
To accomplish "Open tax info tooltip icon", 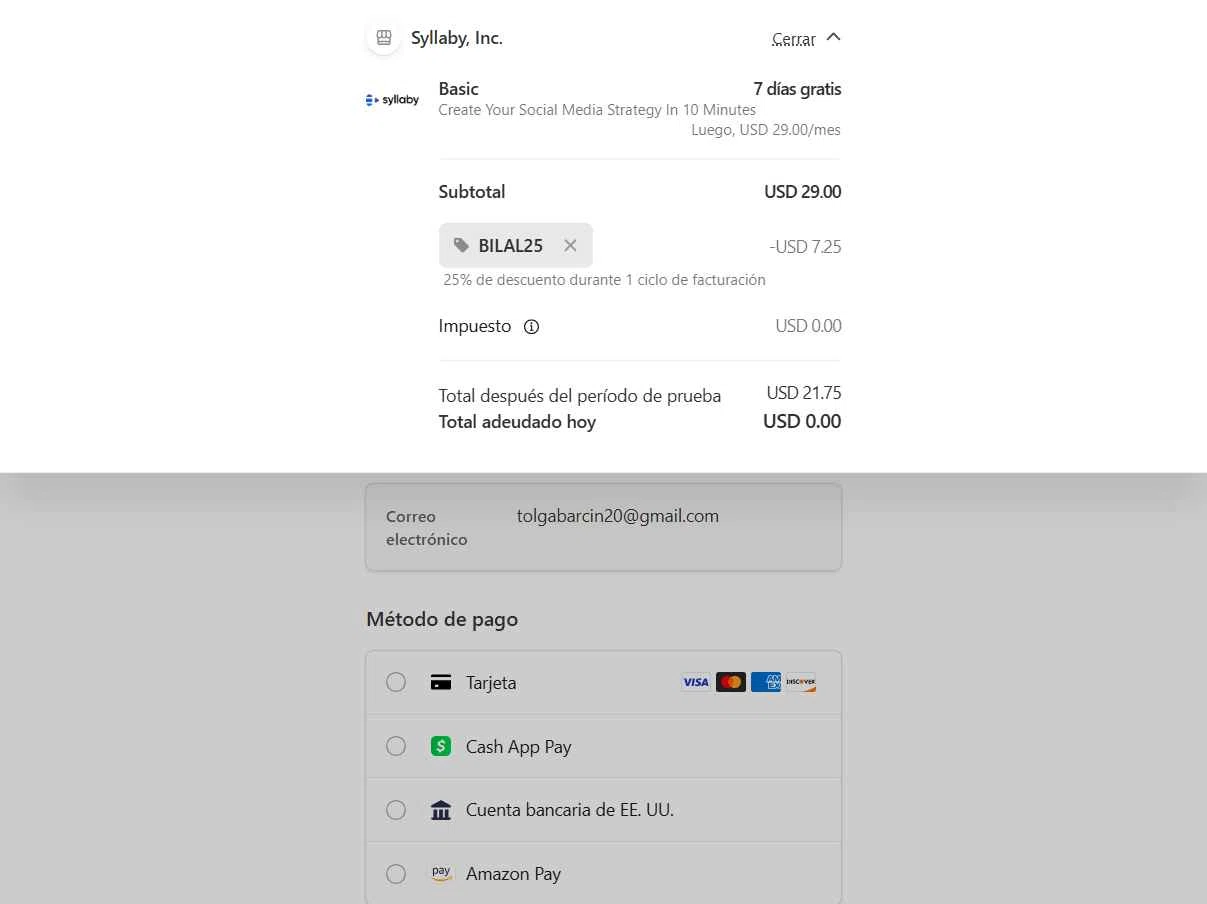I will [x=532, y=326].
